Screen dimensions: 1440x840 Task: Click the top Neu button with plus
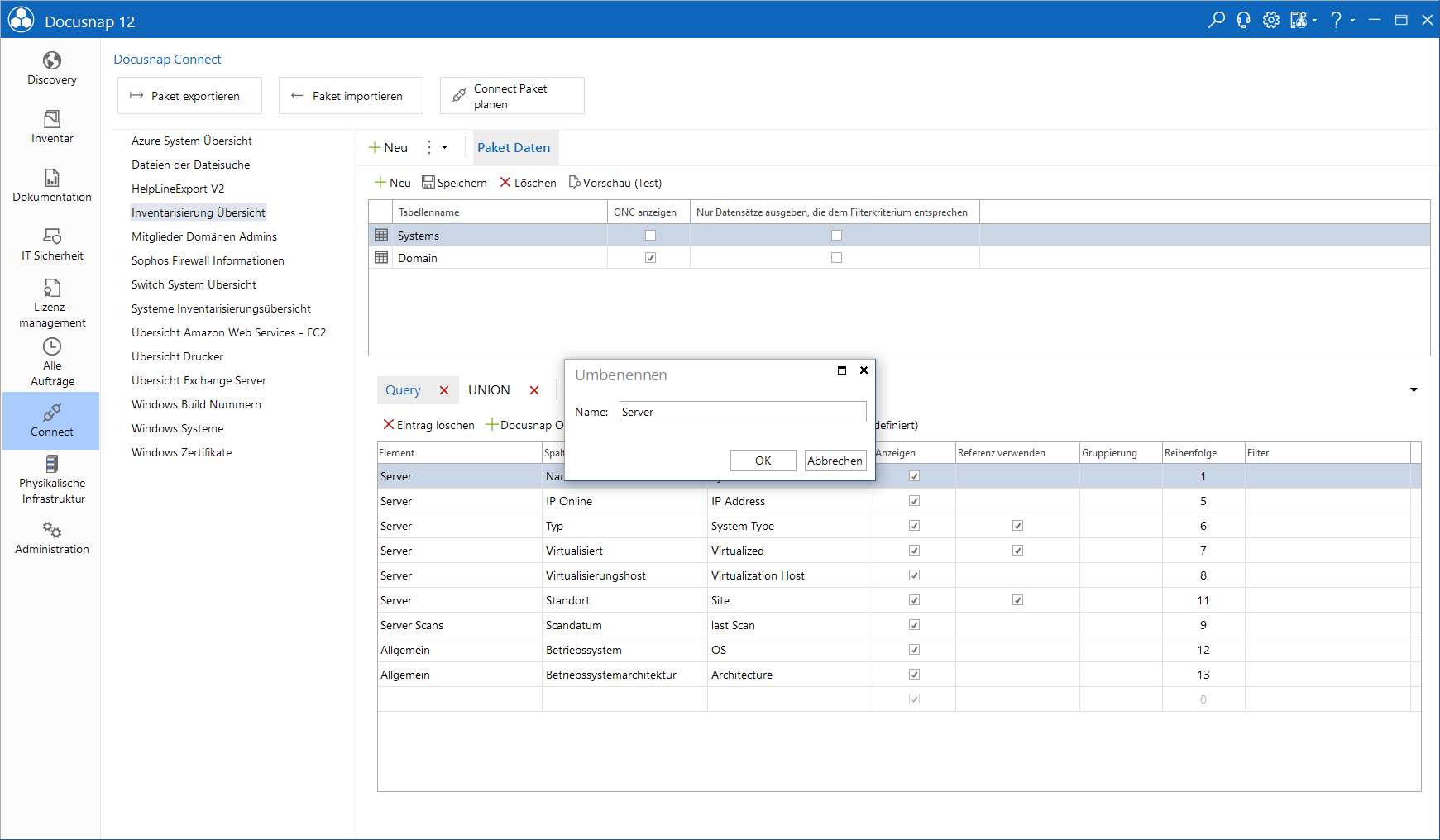(x=388, y=148)
